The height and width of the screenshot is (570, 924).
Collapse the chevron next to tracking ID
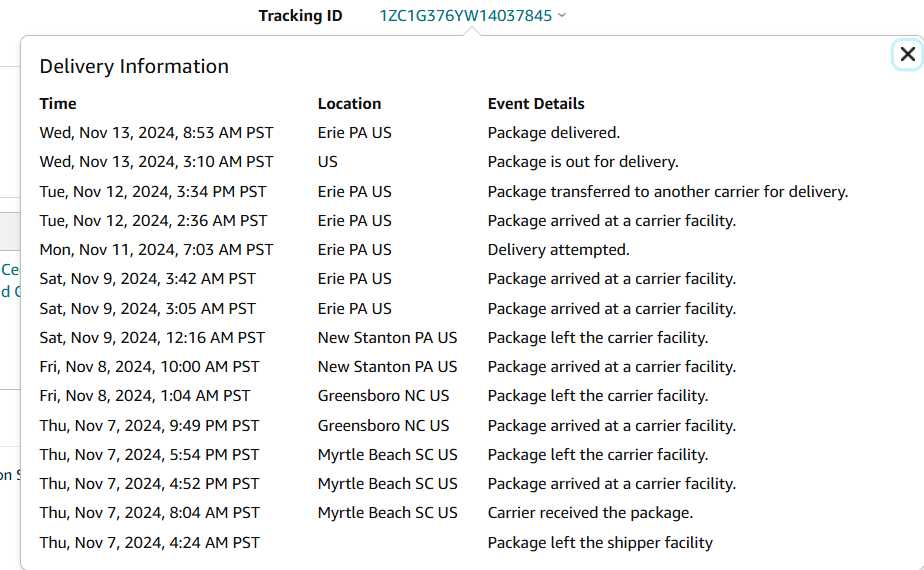pyautogui.click(x=562, y=15)
